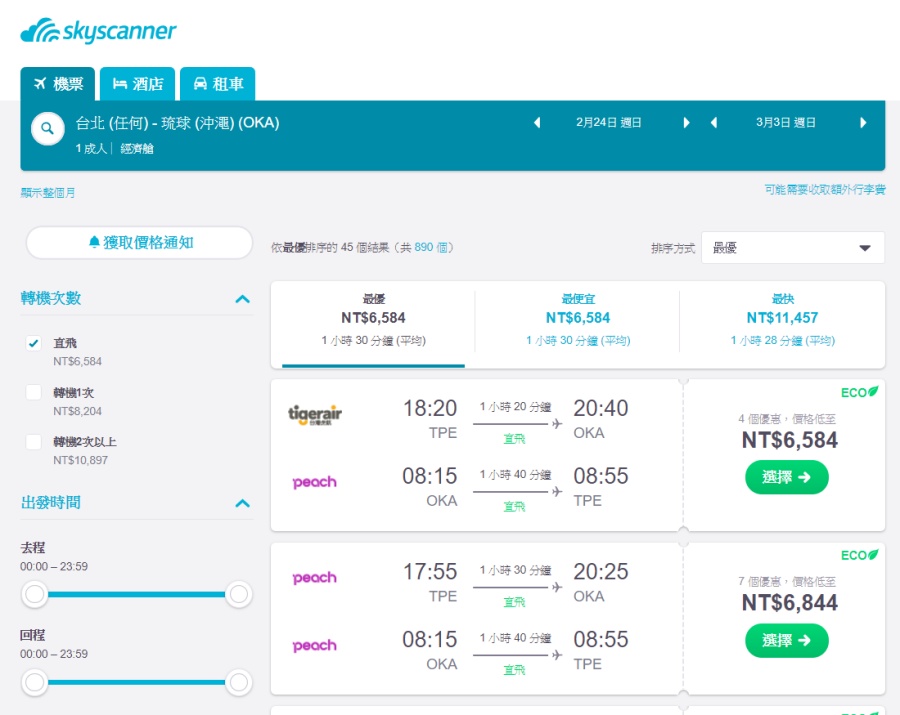Click the 2月24日 週日 departure date
Screen dimensions: 900x715
(x=608, y=122)
